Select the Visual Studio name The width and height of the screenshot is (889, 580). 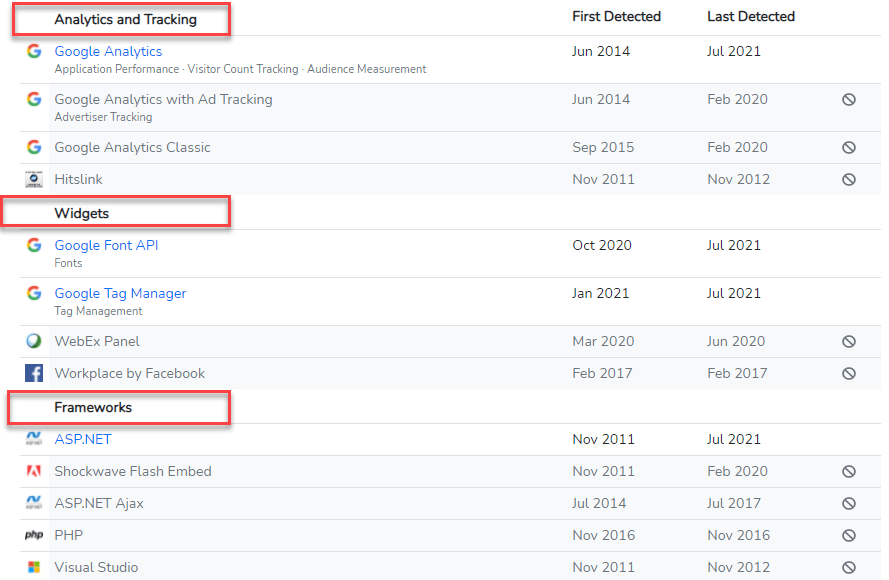(96, 567)
